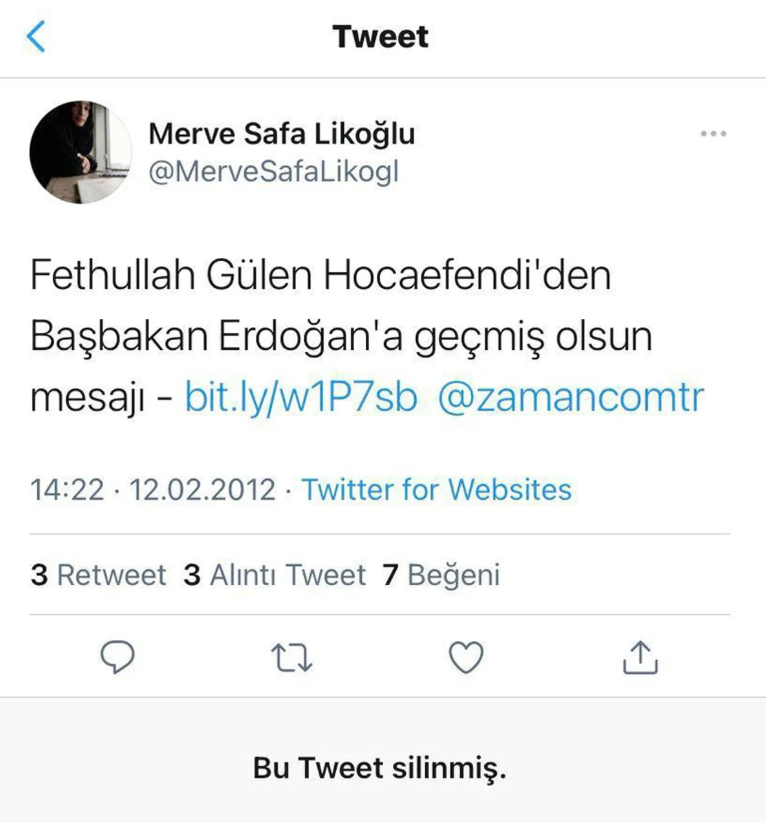Like the tweet with the heart icon
Image resolution: width=766 pixels, height=823 pixels.
pyautogui.click(x=466, y=657)
